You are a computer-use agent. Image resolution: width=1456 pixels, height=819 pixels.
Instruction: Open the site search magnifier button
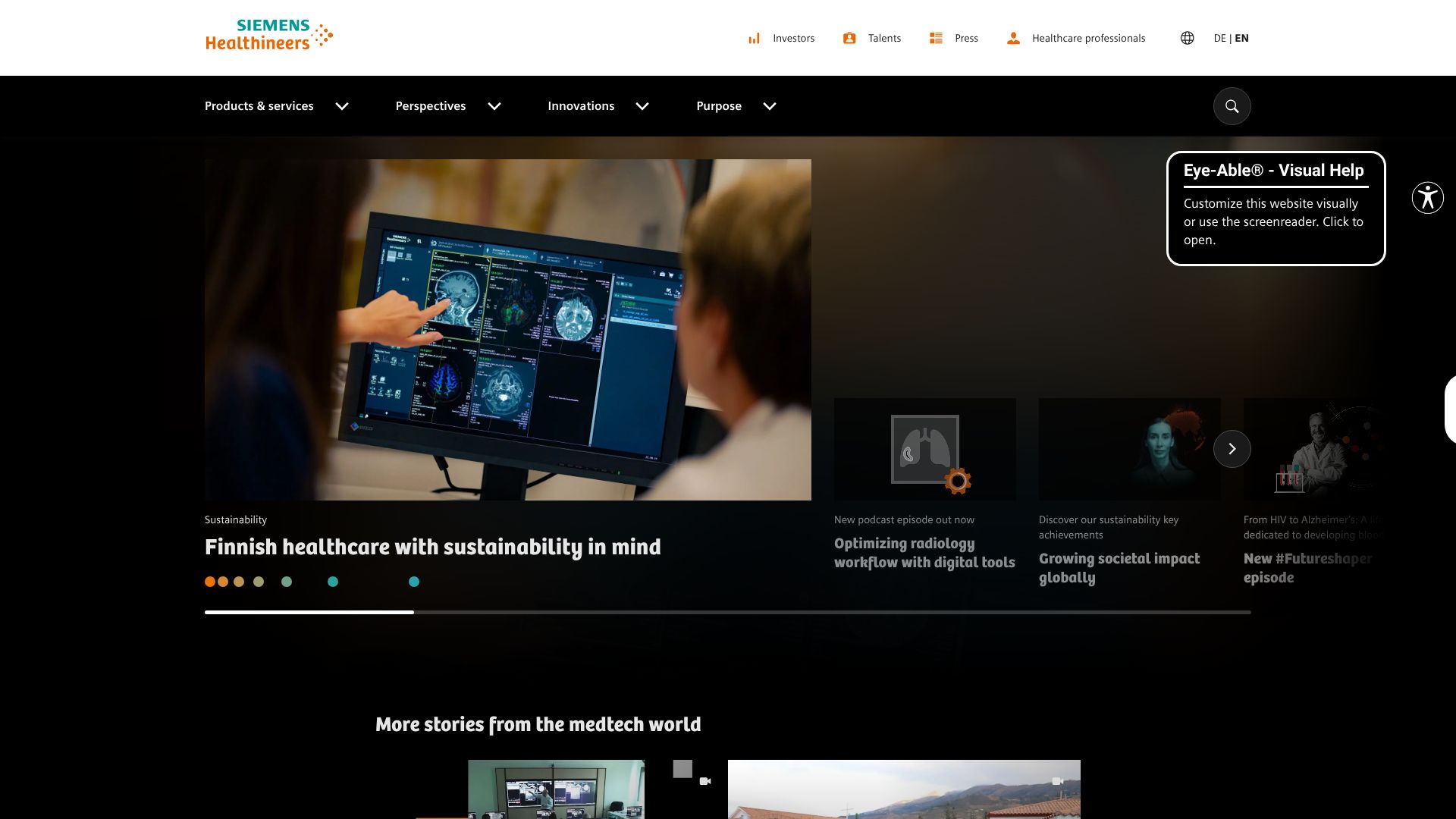point(1232,106)
